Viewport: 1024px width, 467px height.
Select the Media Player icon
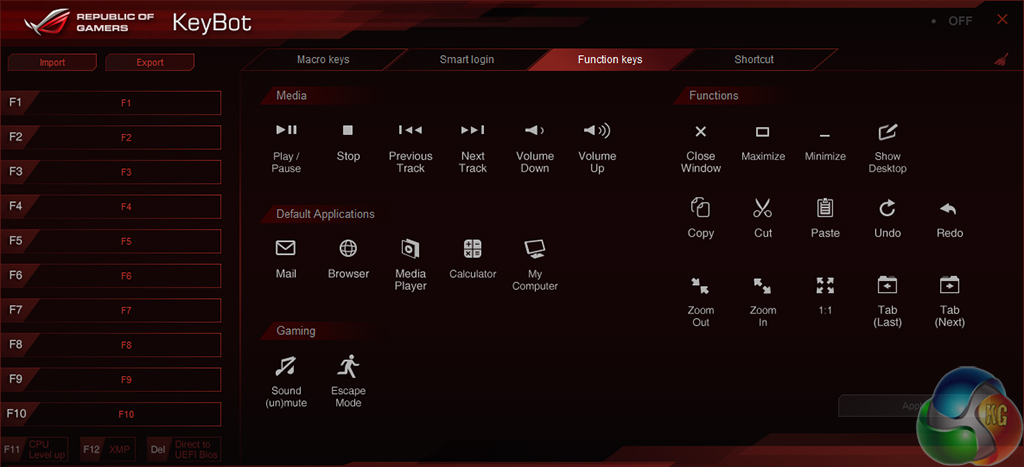410,248
